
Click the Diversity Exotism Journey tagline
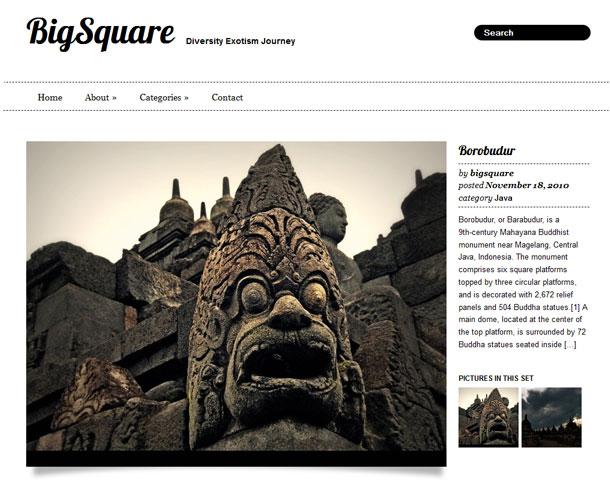240,41
